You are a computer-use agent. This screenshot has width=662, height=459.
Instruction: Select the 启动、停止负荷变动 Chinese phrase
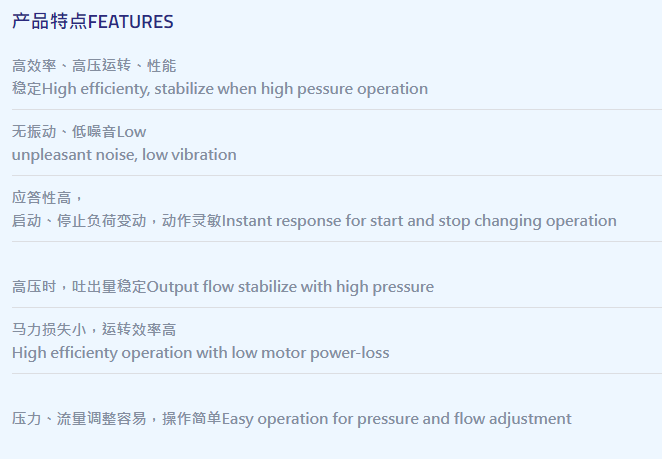[79, 221]
